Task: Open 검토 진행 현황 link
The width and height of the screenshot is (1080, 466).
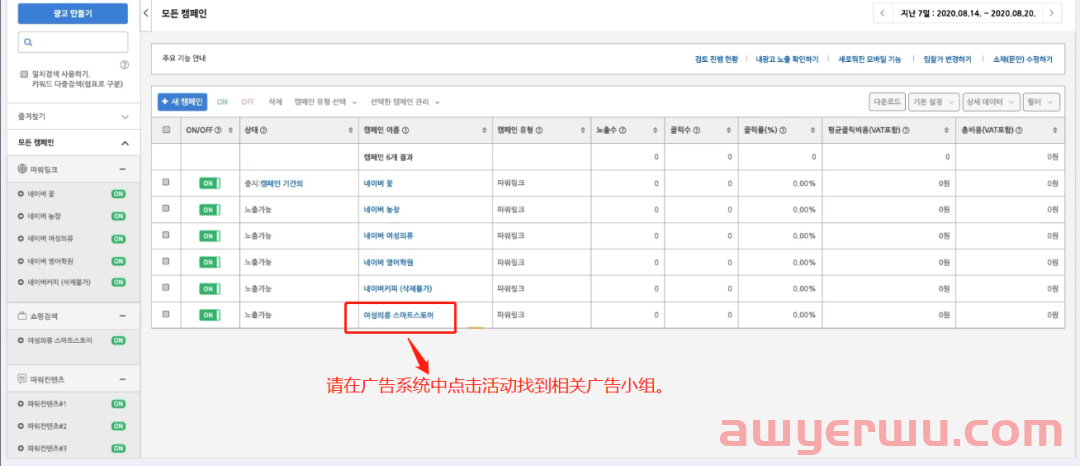Action: click(716, 60)
